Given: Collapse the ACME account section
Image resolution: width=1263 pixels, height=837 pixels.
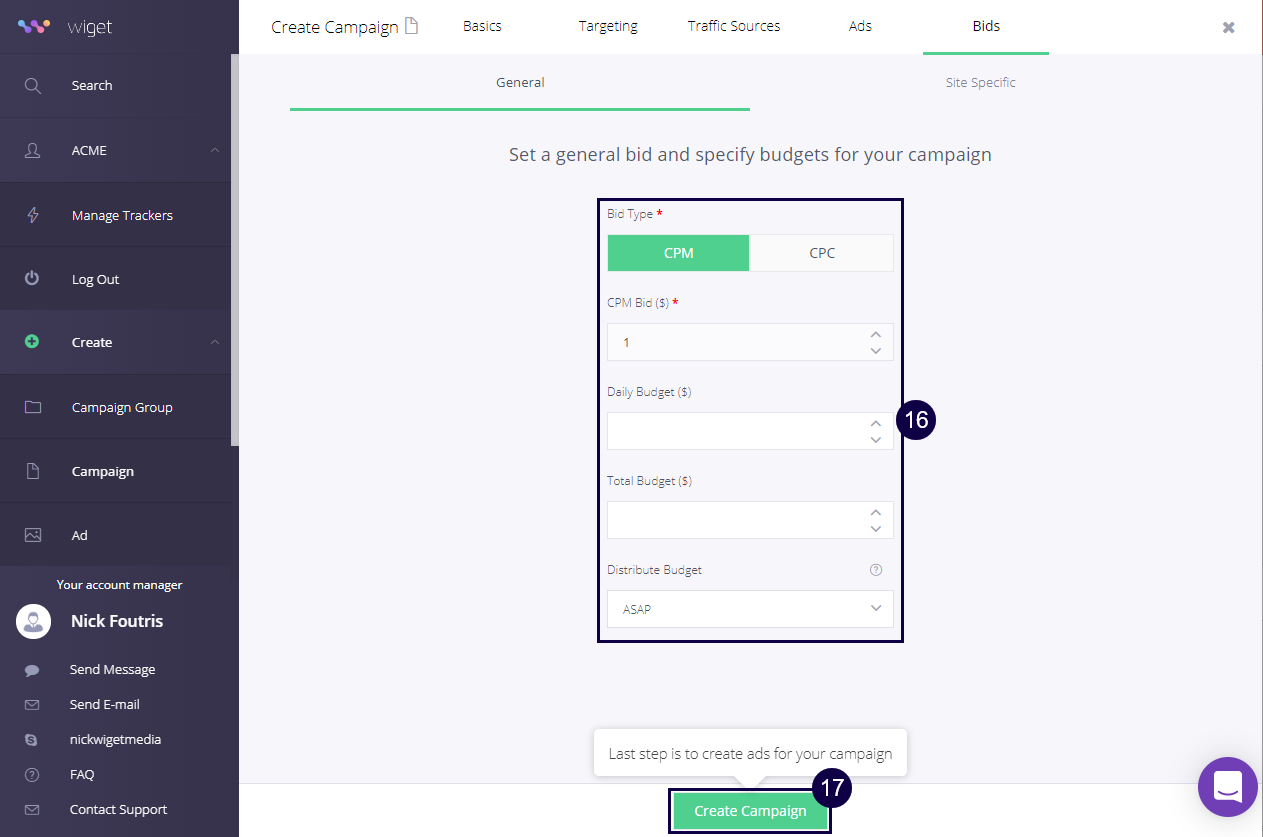Looking at the screenshot, I should (x=215, y=151).
